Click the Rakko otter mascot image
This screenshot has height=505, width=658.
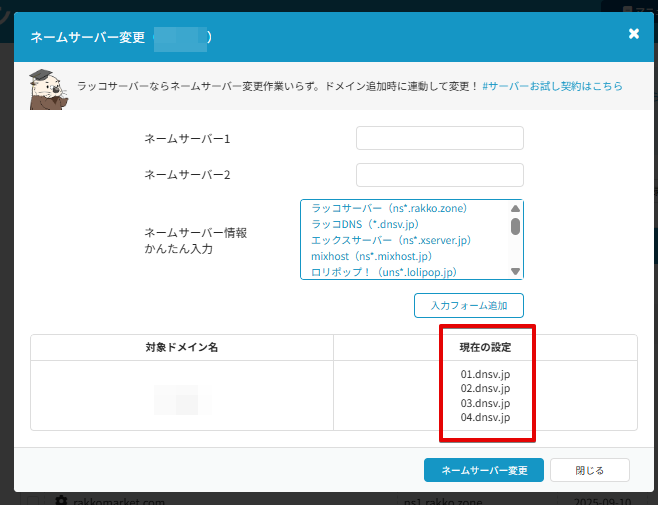(48, 89)
